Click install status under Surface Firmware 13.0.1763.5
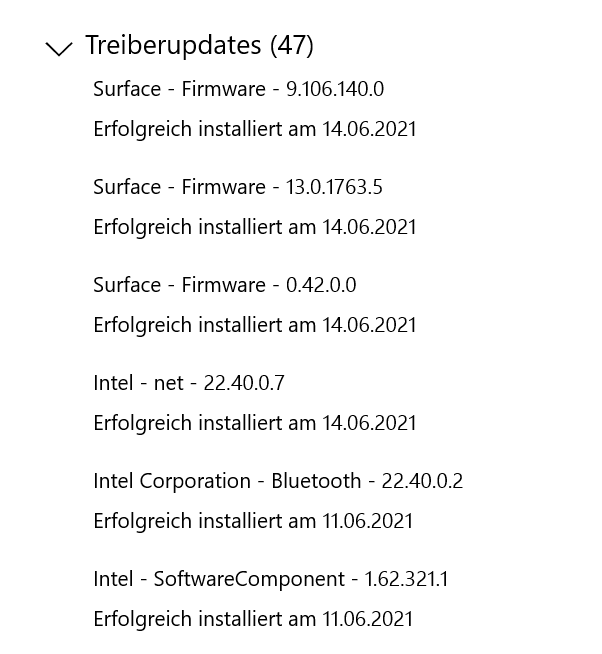 click(254, 227)
